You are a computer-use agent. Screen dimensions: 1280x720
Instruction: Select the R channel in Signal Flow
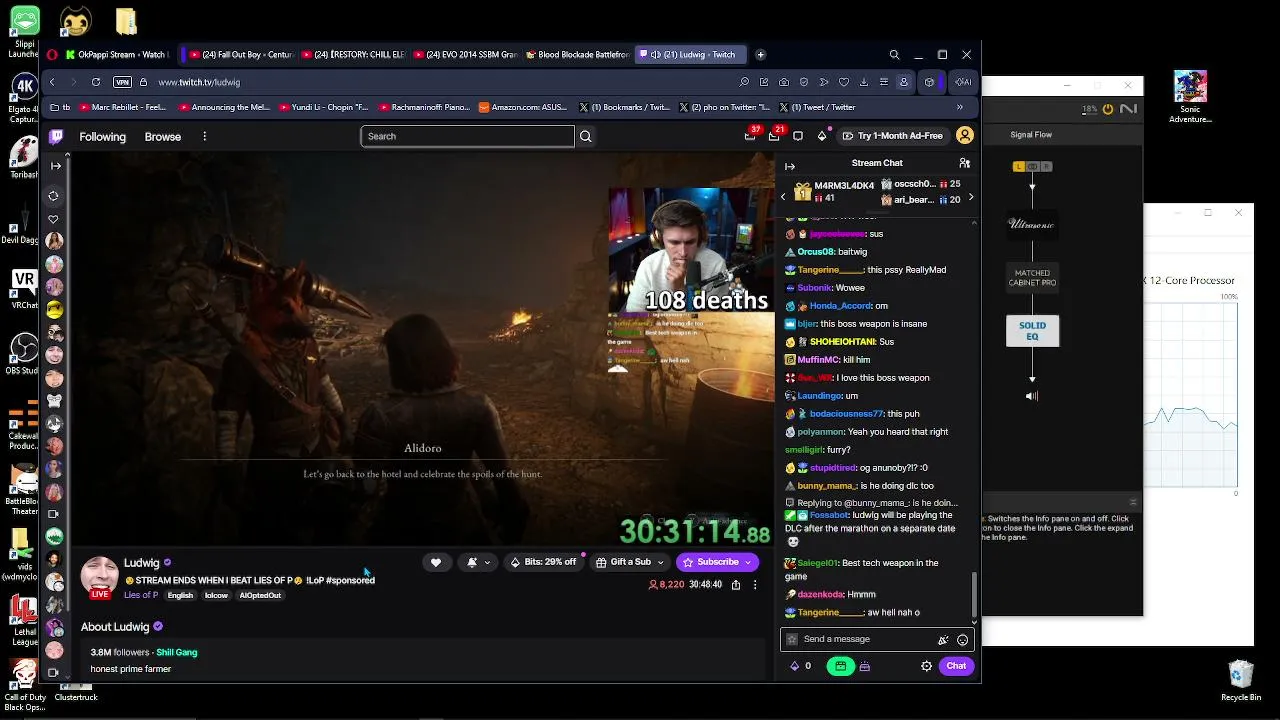[1045, 166]
